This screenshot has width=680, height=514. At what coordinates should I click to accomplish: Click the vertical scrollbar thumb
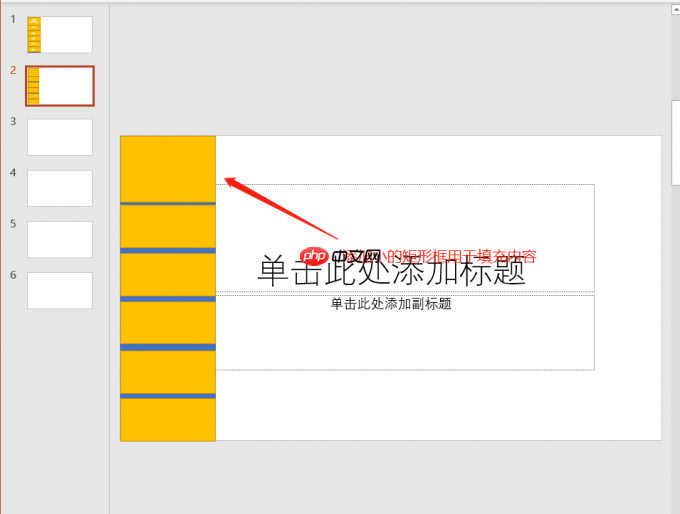(x=676, y=143)
